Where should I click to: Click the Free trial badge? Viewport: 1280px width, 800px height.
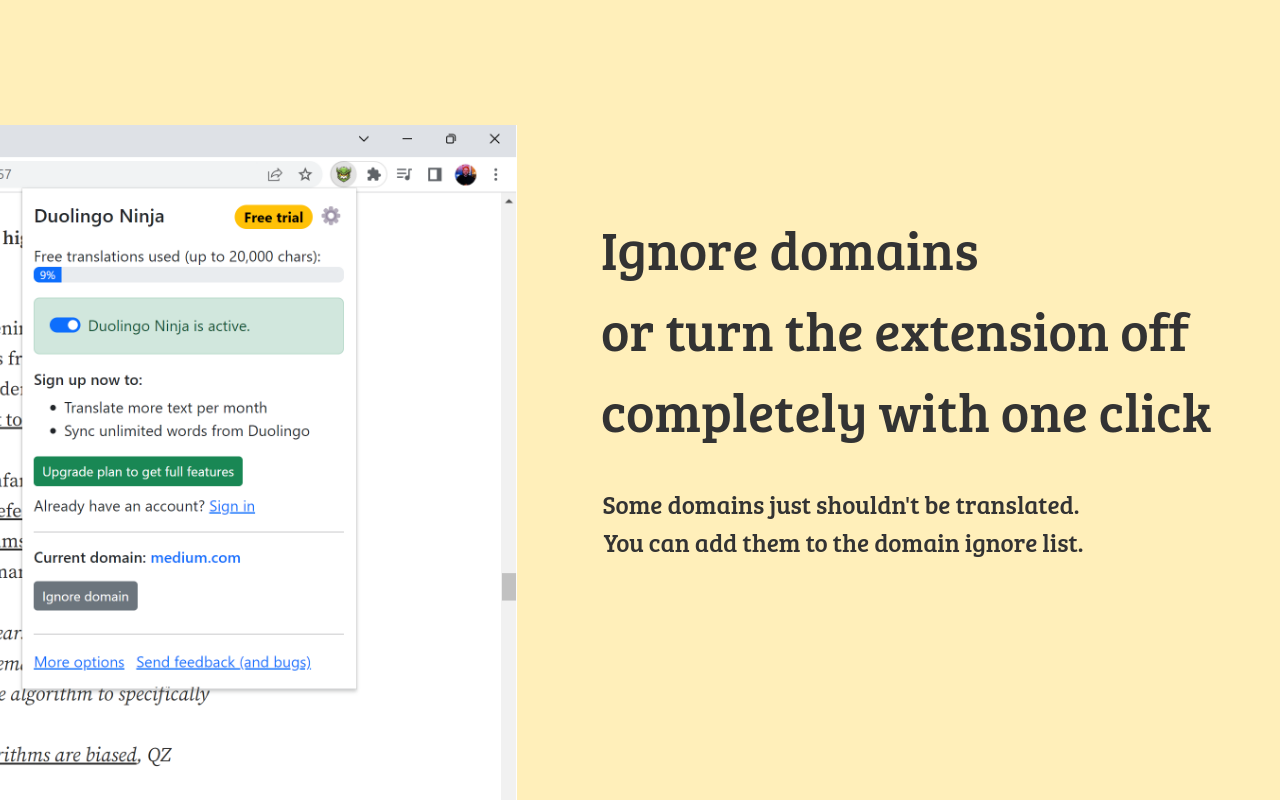coord(274,217)
